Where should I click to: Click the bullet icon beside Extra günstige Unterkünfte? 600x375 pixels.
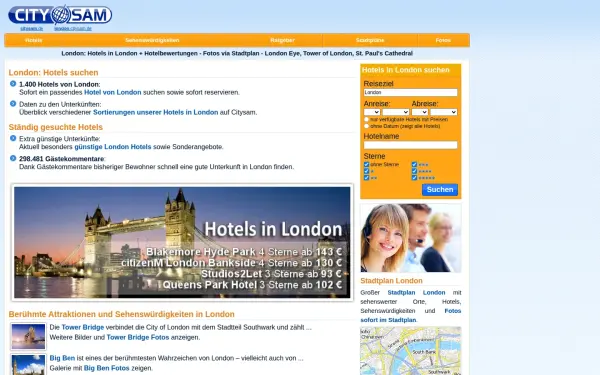point(13,138)
